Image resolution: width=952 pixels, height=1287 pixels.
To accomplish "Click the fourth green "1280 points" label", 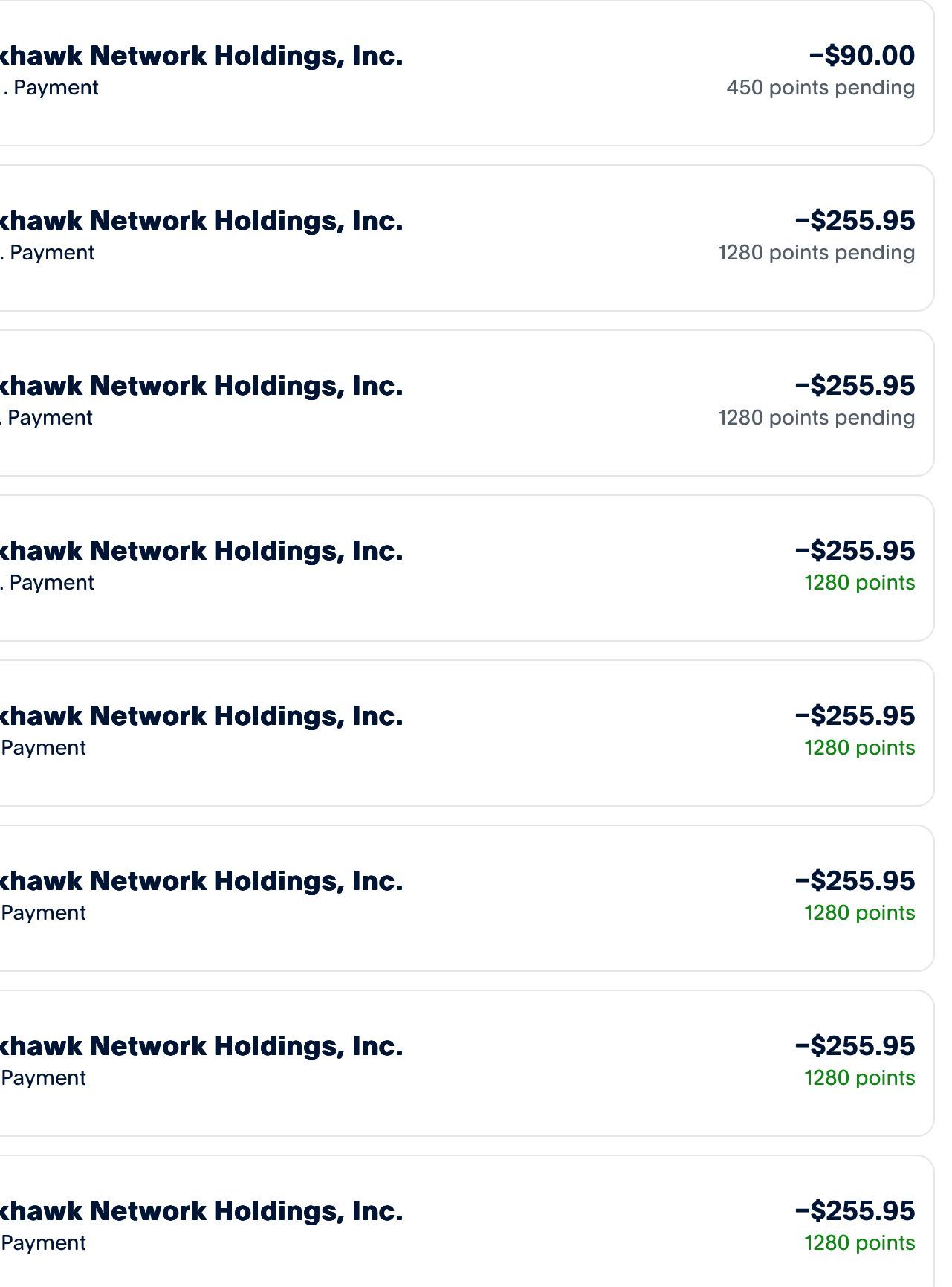I will tap(859, 1078).
